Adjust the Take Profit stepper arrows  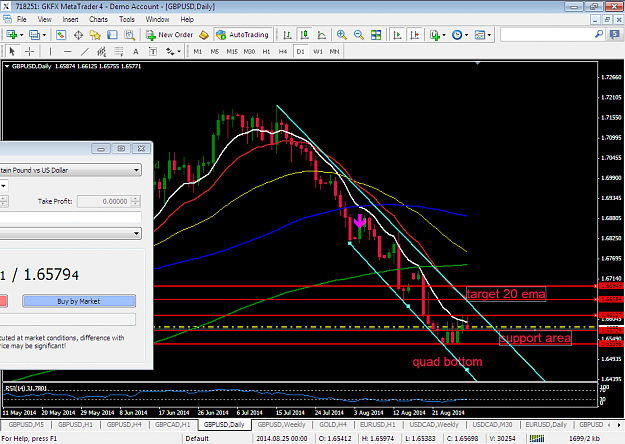(x=136, y=201)
